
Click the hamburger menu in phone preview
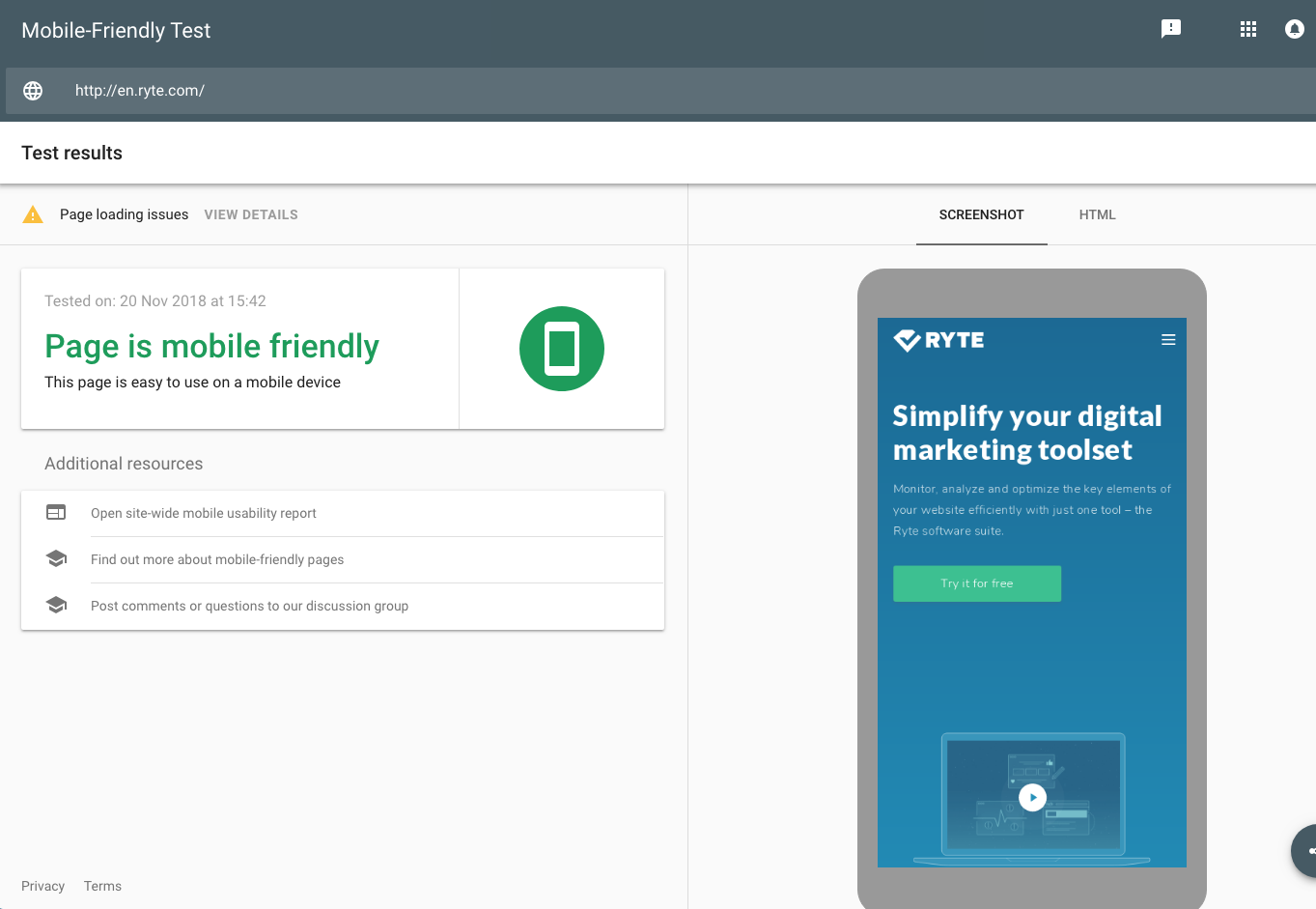(x=1168, y=340)
